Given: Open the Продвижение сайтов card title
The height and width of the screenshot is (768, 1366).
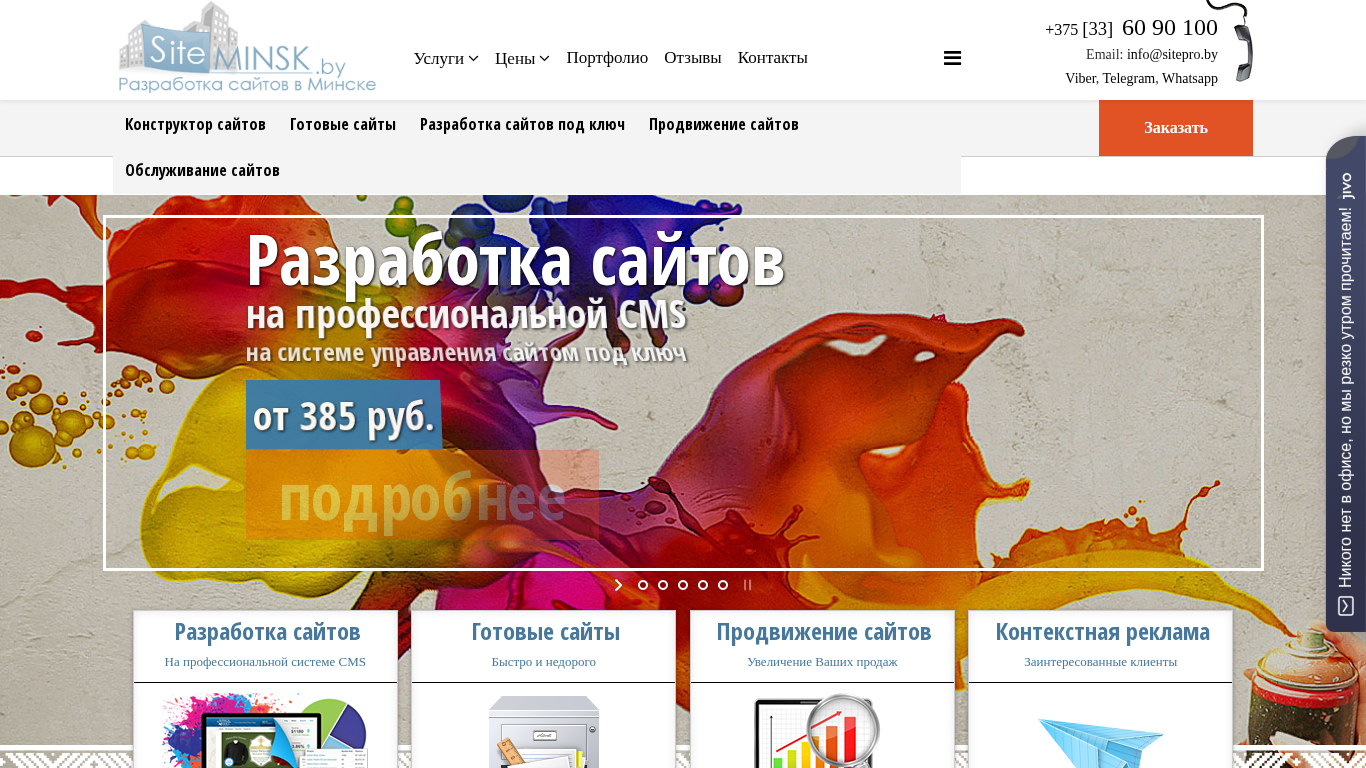Looking at the screenshot, I should (823, 632).
